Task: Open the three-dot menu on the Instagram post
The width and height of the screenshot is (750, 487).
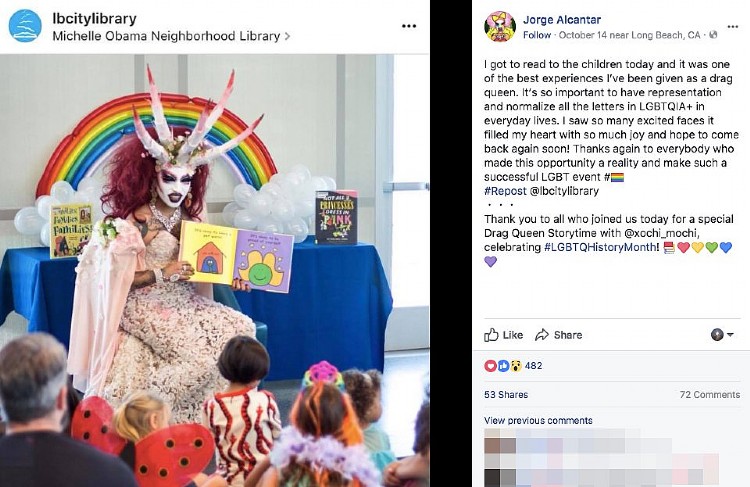Action: click(x=408, y=26)
